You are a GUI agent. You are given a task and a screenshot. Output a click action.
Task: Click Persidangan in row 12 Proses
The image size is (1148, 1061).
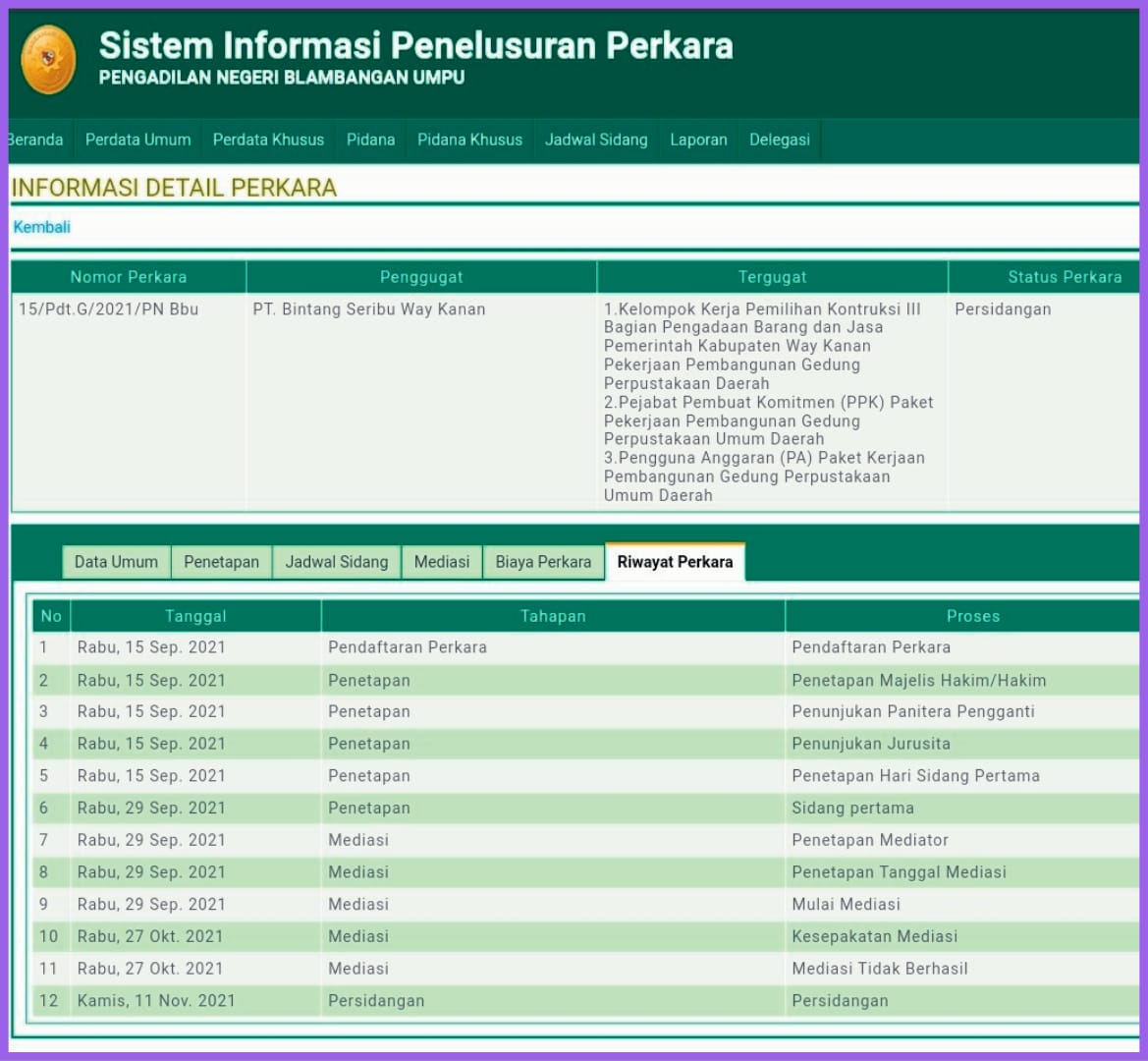pyautogui.click(x=840, y=1001)
